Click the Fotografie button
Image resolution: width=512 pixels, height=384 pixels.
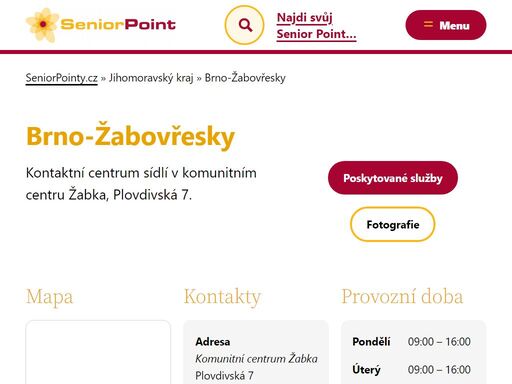point(393,224)
